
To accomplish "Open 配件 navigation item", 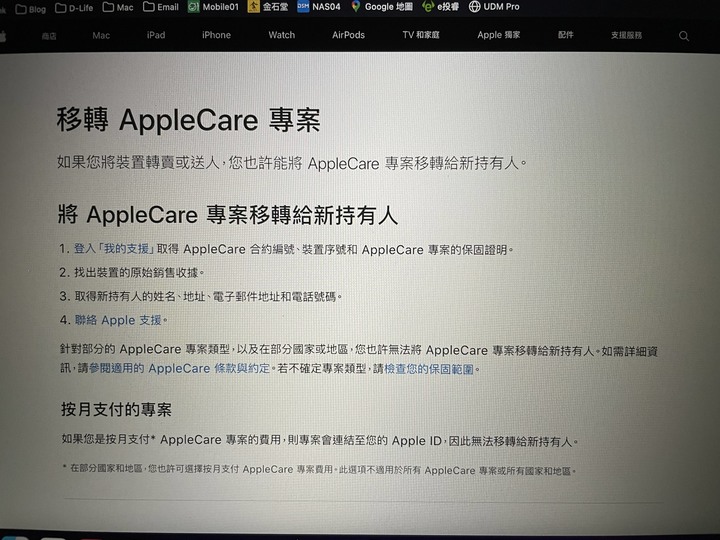I will [566, 35].
